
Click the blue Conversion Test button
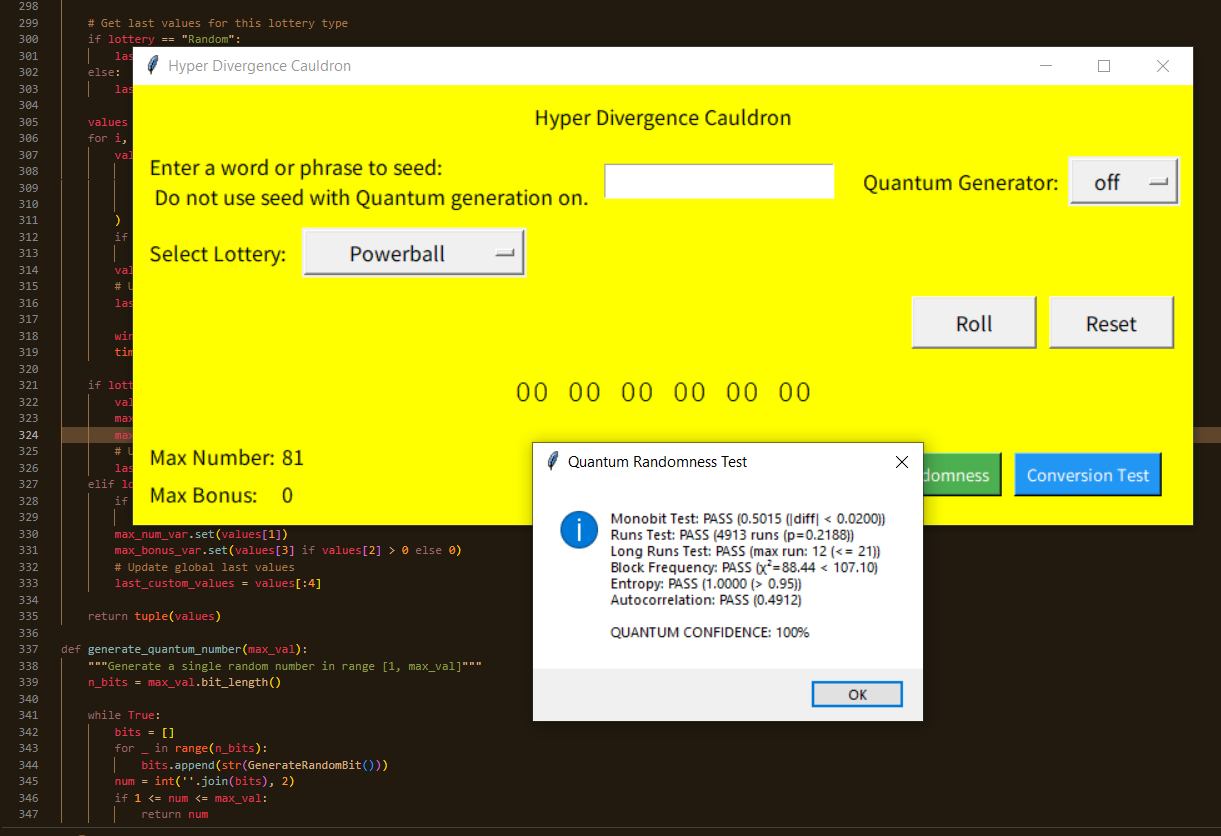tap(1088, 475)
